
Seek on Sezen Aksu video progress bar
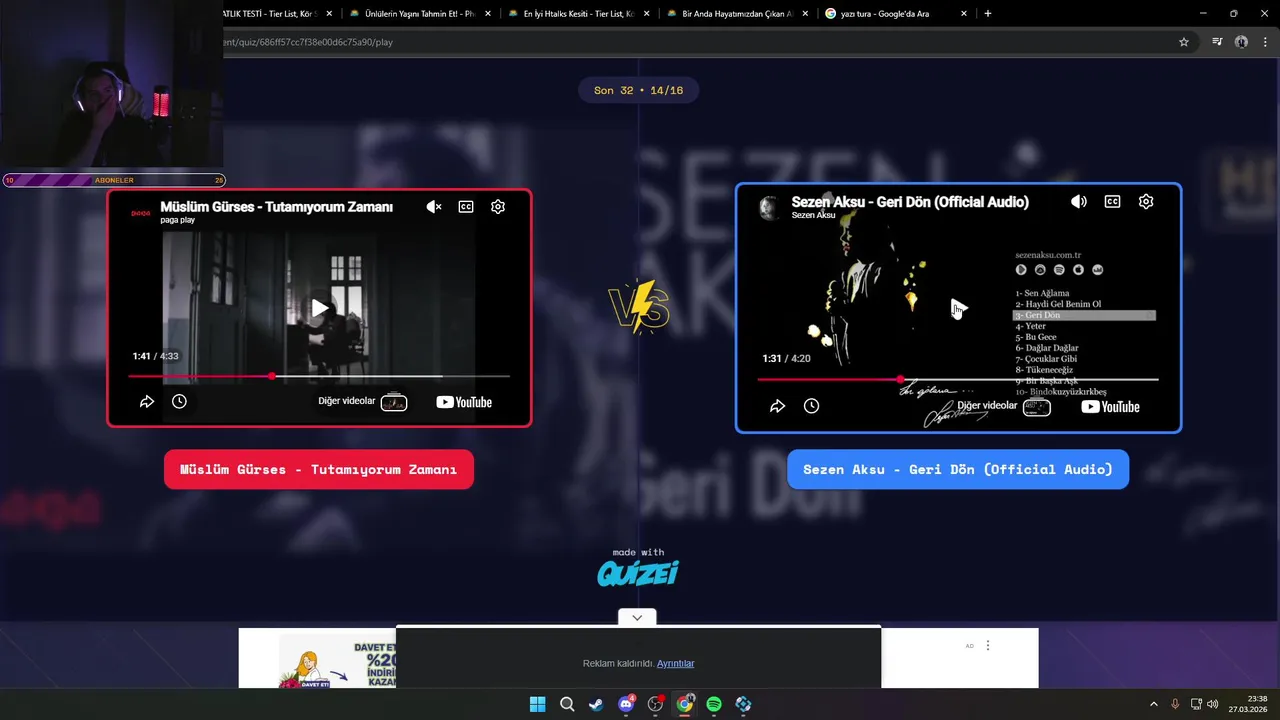click(x=958, y=379)
